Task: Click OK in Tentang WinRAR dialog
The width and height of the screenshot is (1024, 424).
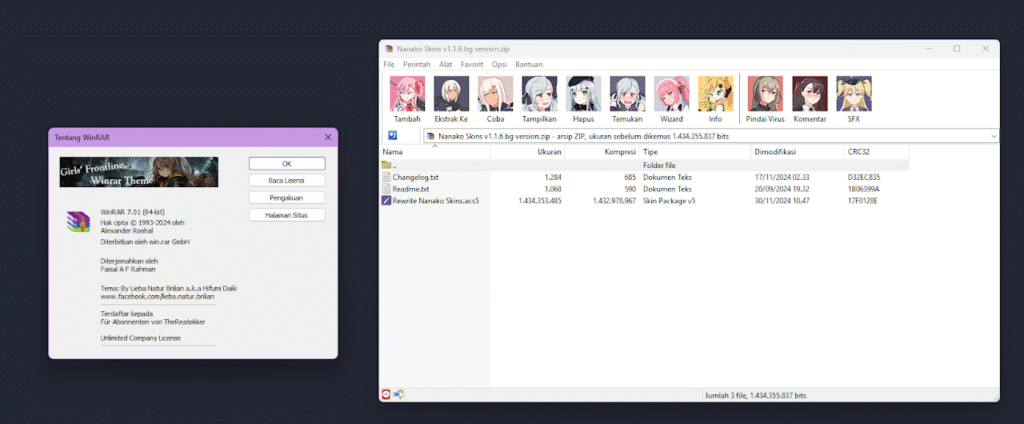Action: point(287,163)
